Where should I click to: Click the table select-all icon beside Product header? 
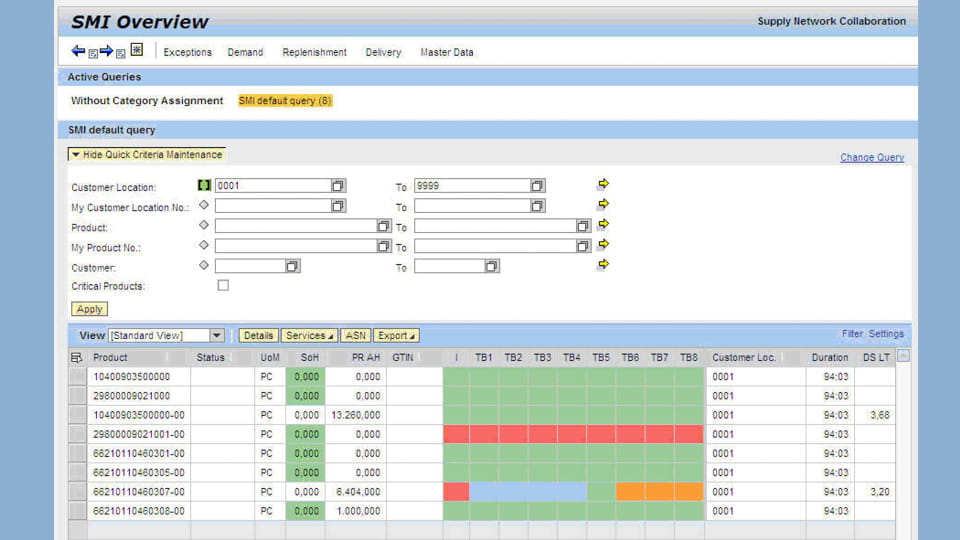tap(77, 358)
